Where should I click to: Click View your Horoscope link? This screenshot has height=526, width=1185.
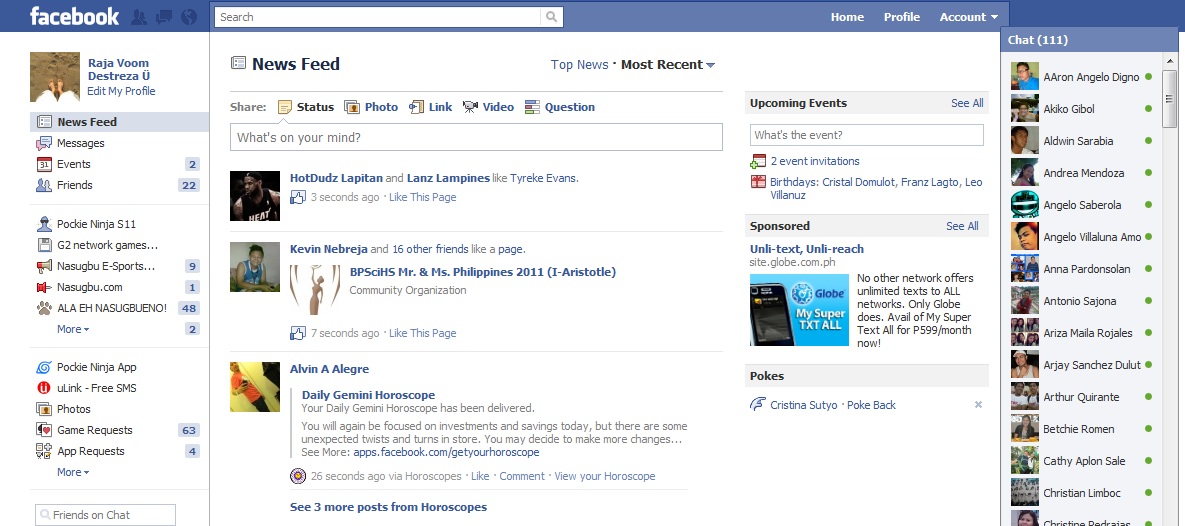pyautogui.click(x=605, y=476)
